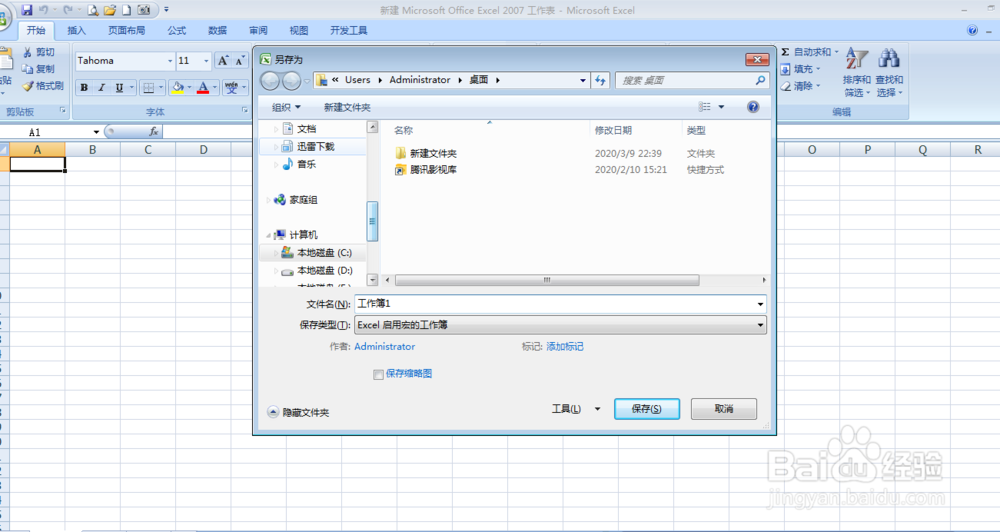Select 本地磁盘 (C:) in the navigation tree
Image resolution: width=1000 pixels, height=532 pixels.
(x=324, y=253)
